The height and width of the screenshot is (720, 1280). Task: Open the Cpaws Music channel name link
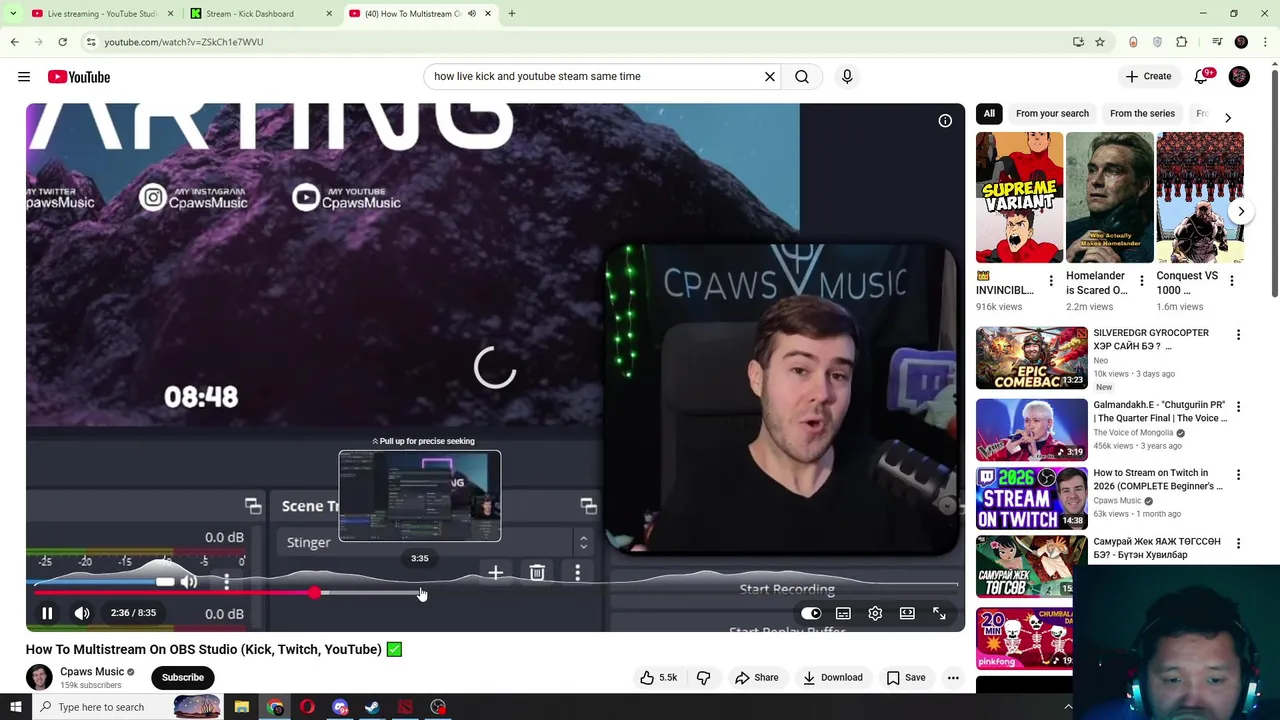(92, 672)
